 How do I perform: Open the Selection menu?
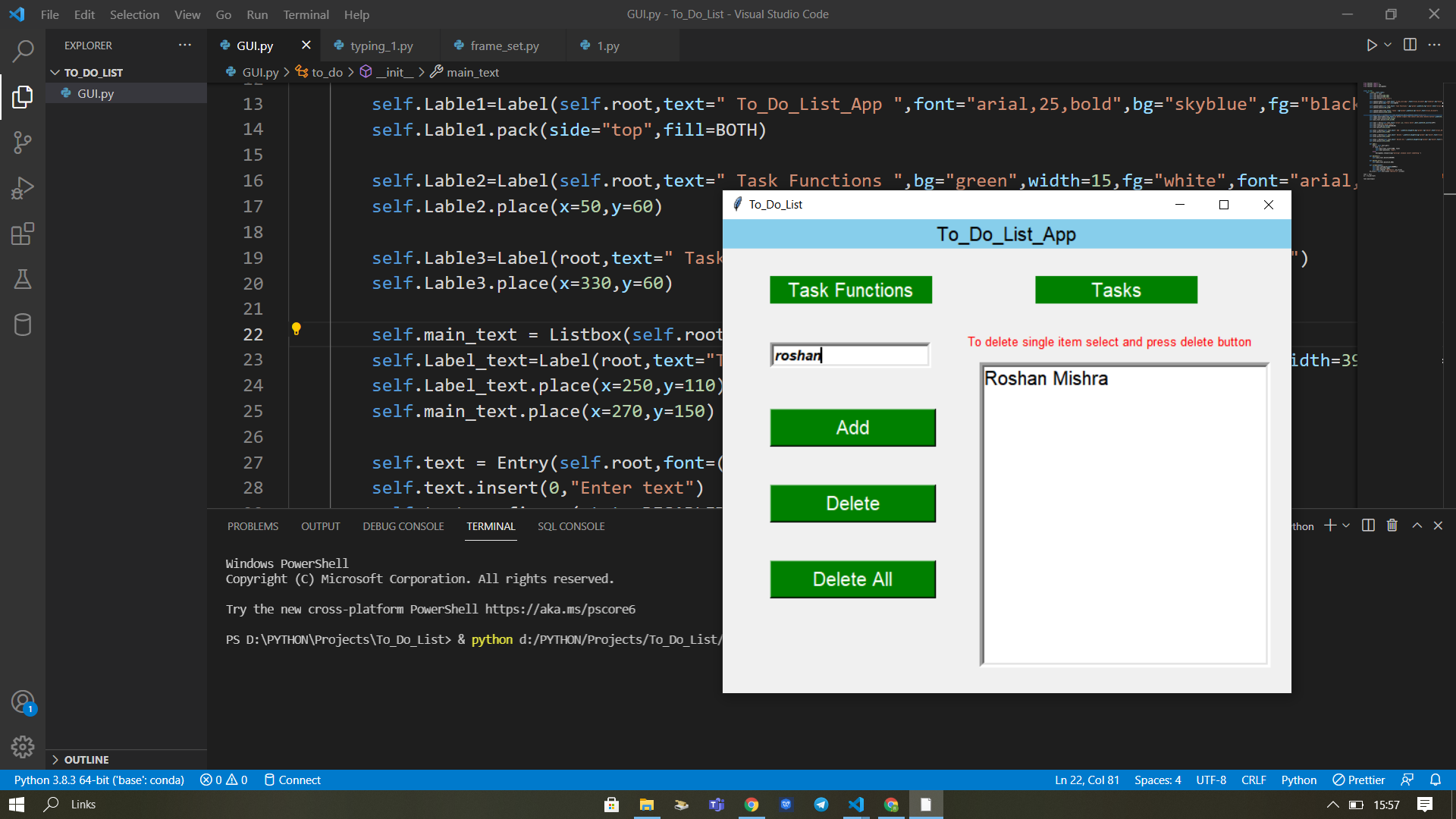(x=134, y=14)
